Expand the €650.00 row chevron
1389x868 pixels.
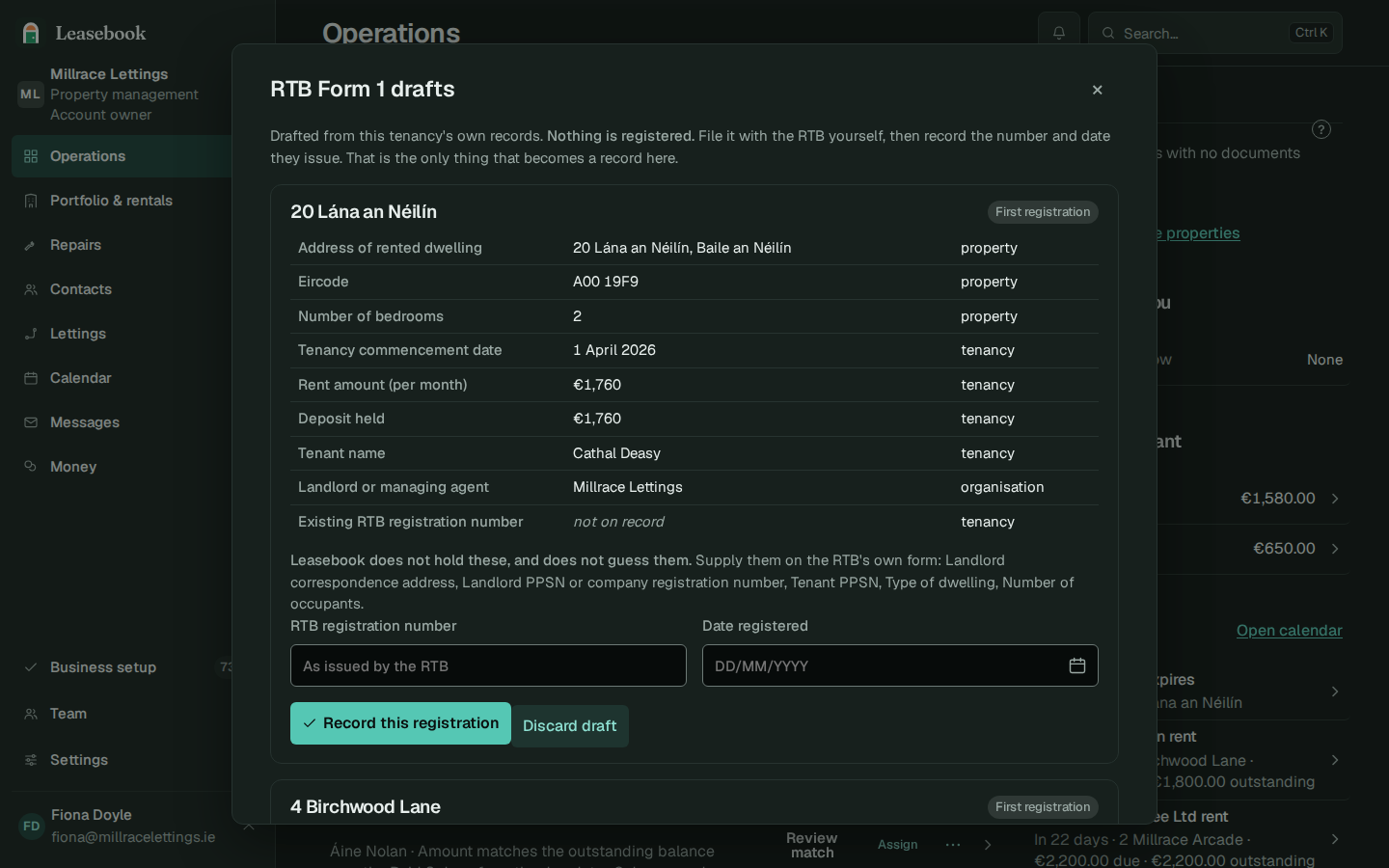1335,549
